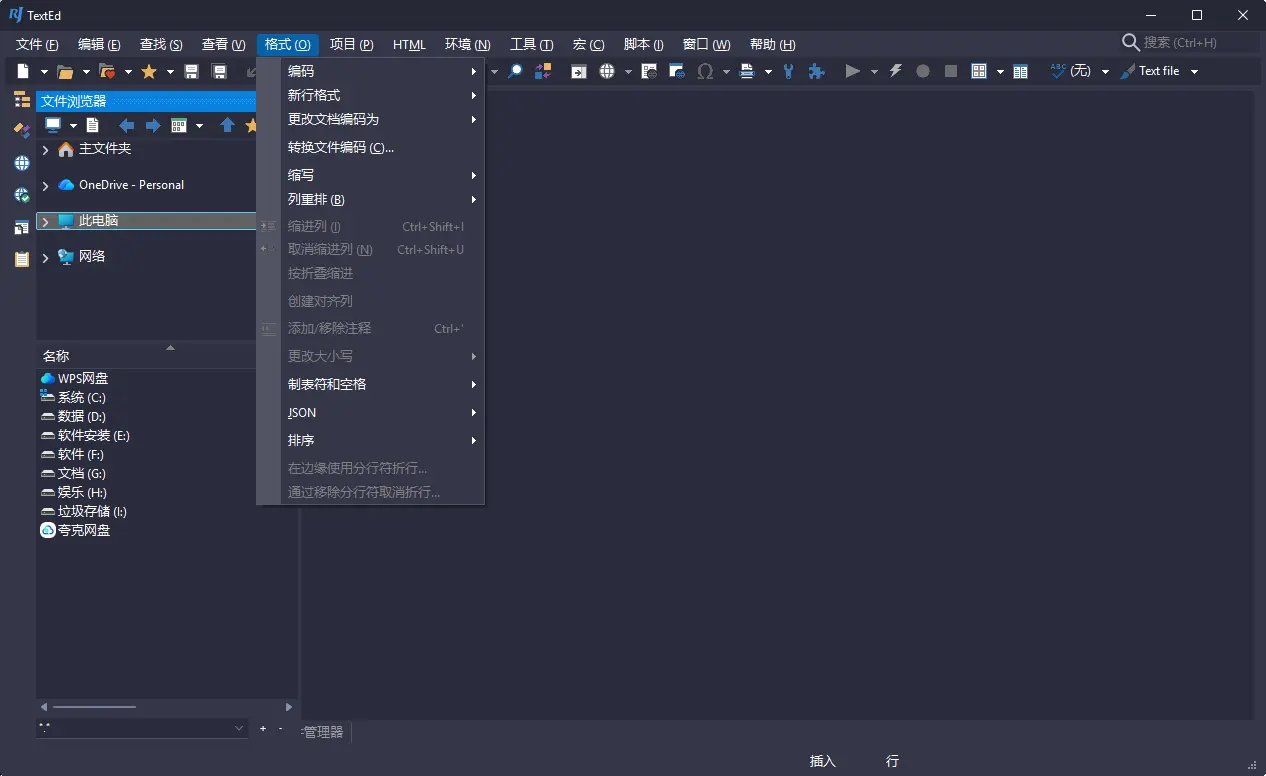Click the document icon in file browser toolbar
This screenshot has height=776, width=1266.
point(93,125)
